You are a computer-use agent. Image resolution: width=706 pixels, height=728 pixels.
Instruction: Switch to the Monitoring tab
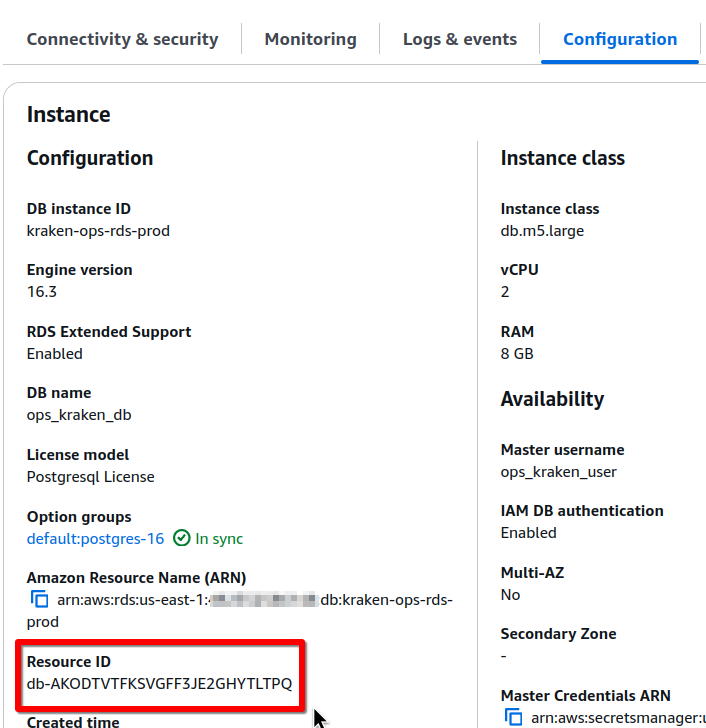[310, 40]
